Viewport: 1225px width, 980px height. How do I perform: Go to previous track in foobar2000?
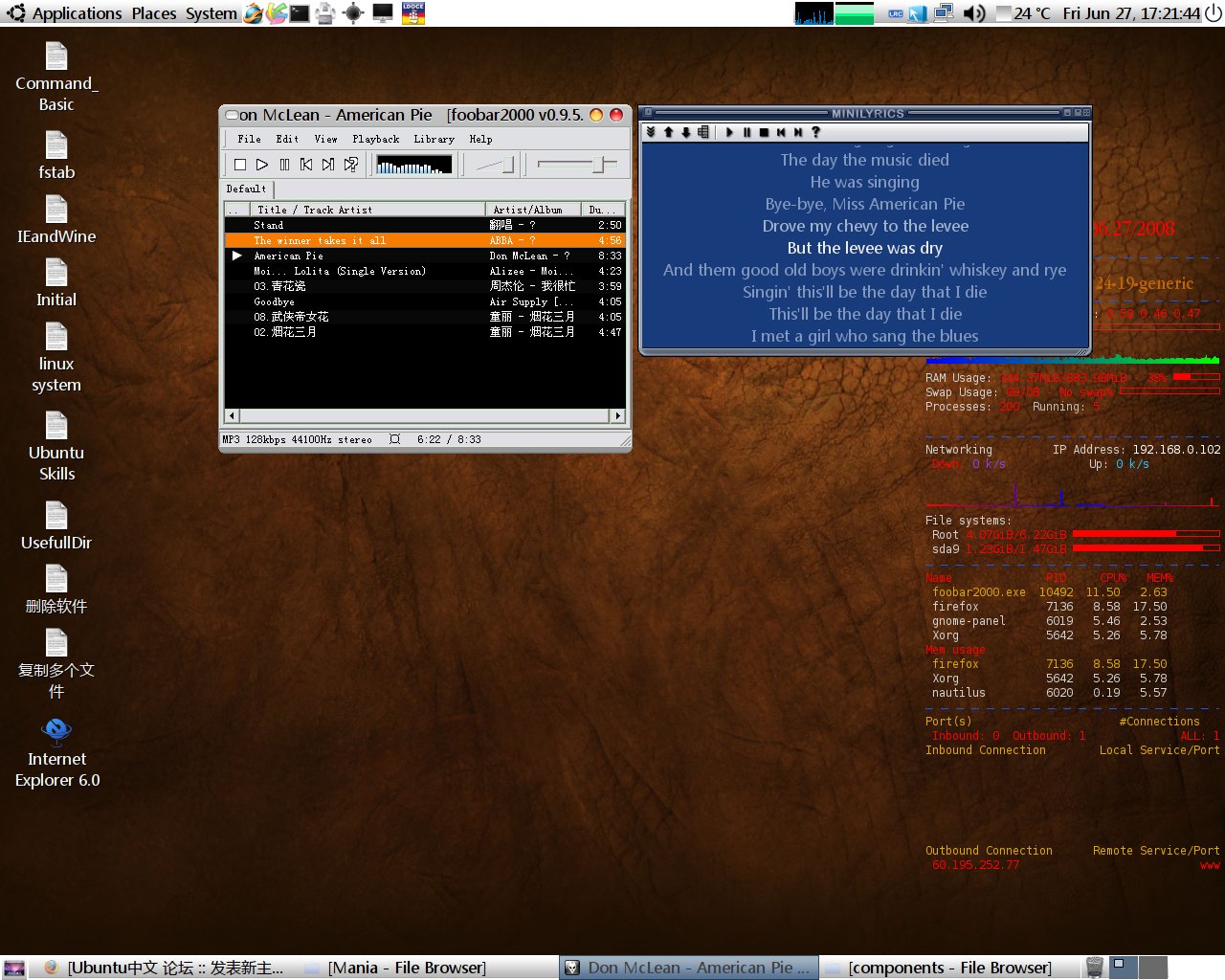pyautogui.click(x=306, y=165)
